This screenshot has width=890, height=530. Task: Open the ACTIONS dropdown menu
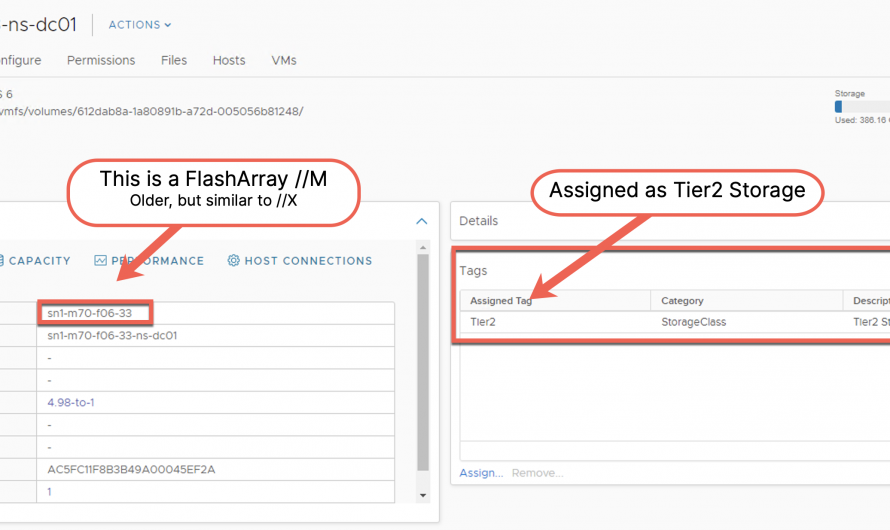pyautogui.click(x=139, y=25)
